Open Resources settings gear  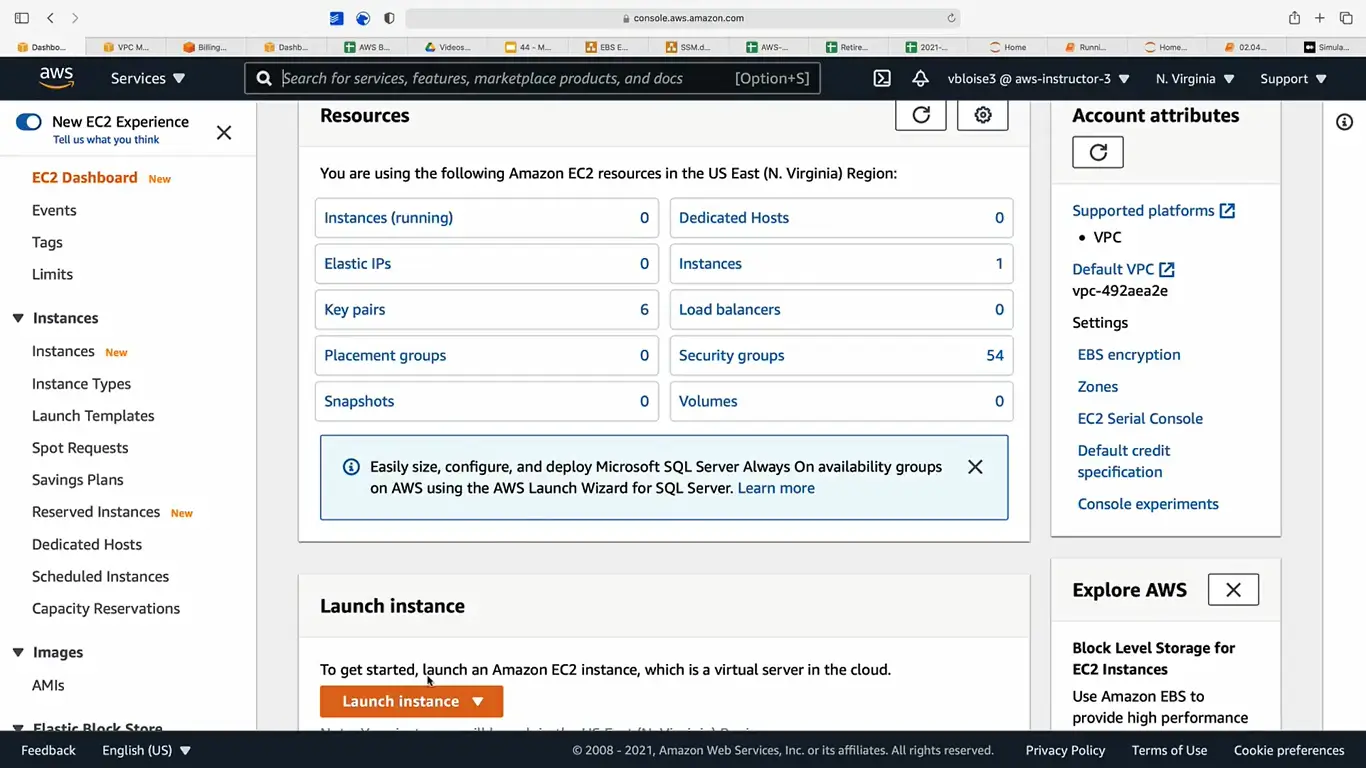983,115
